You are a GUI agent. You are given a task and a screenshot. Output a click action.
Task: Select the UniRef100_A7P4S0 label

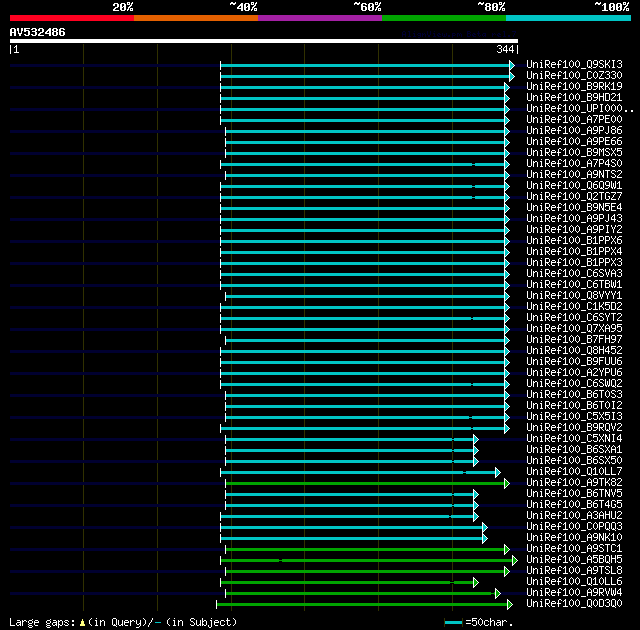coord(574,164)
